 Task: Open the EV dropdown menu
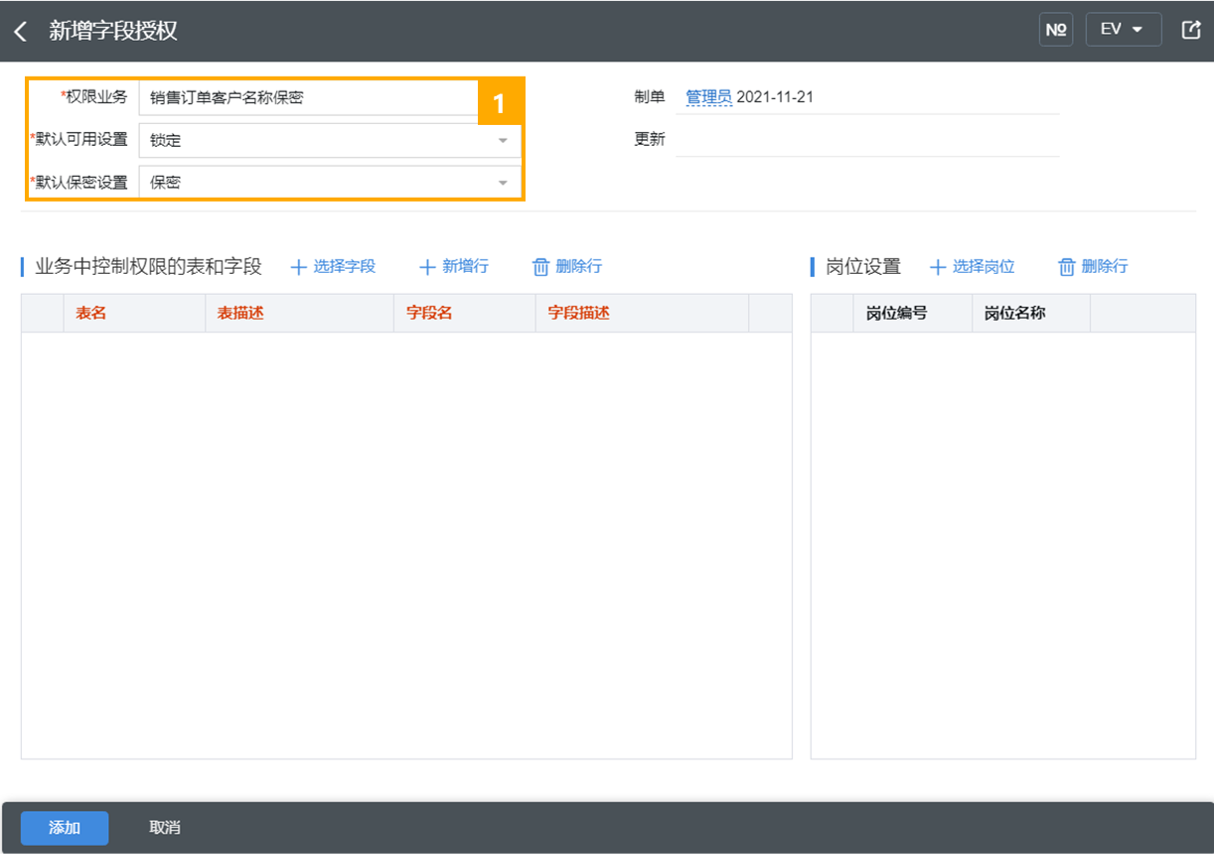coord(1123,30)
